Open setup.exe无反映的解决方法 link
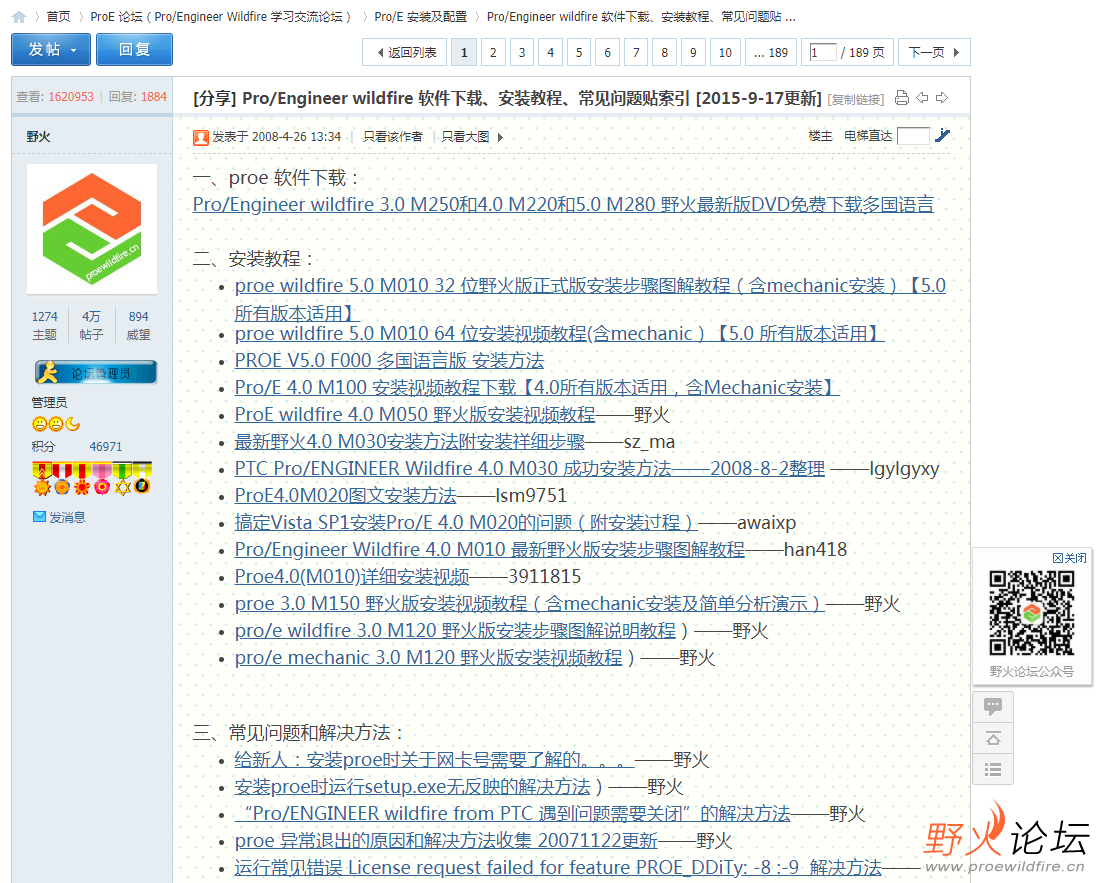The width and height of the screenshot is (1109, 883). coord(412,785)
